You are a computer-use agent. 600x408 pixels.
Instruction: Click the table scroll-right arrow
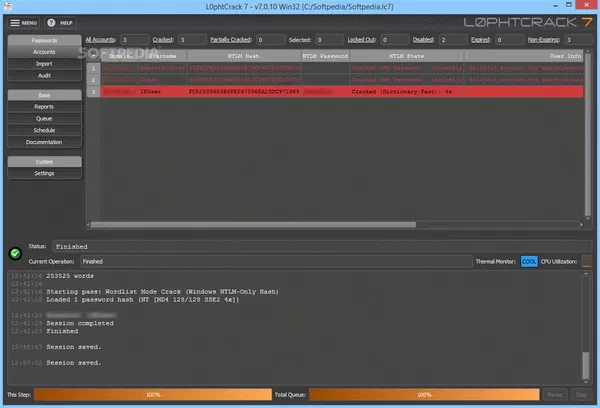581,225
